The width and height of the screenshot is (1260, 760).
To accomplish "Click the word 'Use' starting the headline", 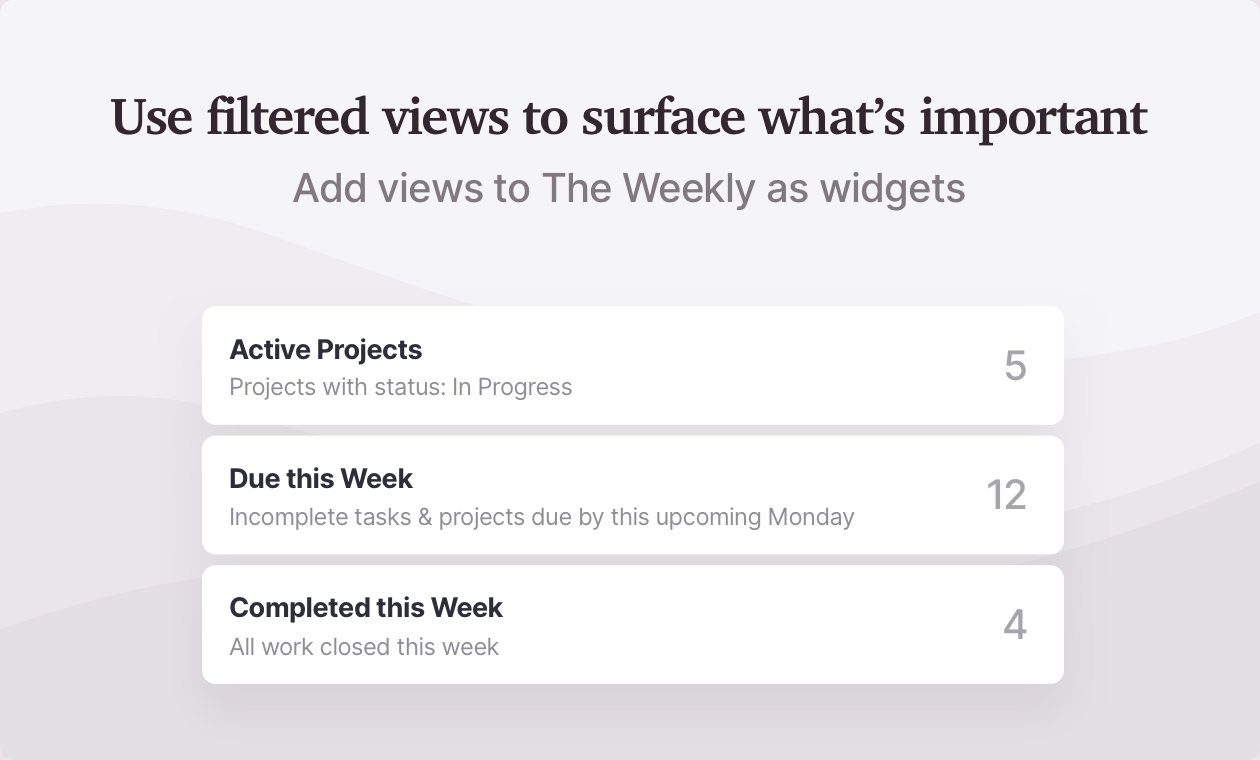I will click(x=152, y=117).
